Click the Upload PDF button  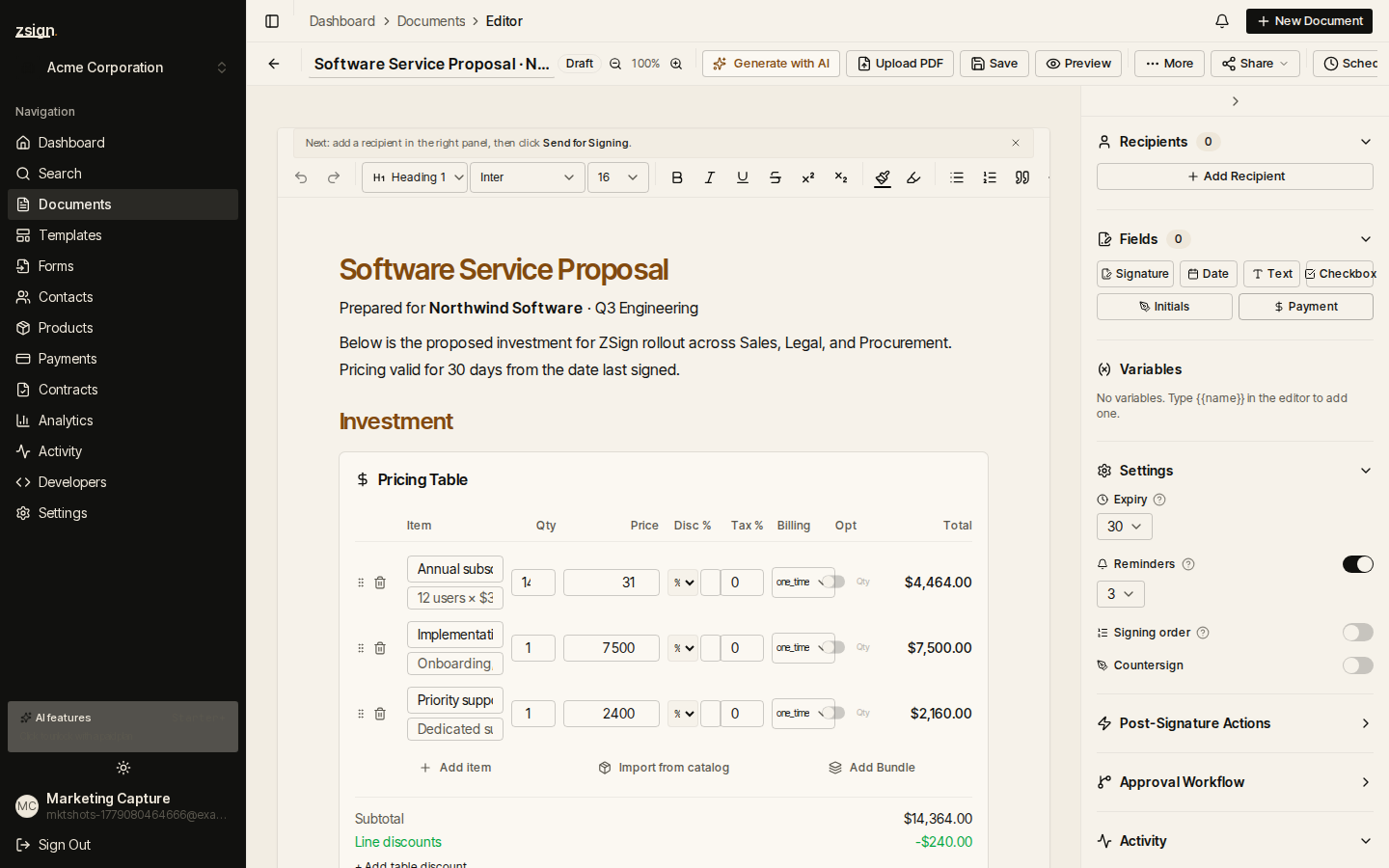tap(900, 64)
